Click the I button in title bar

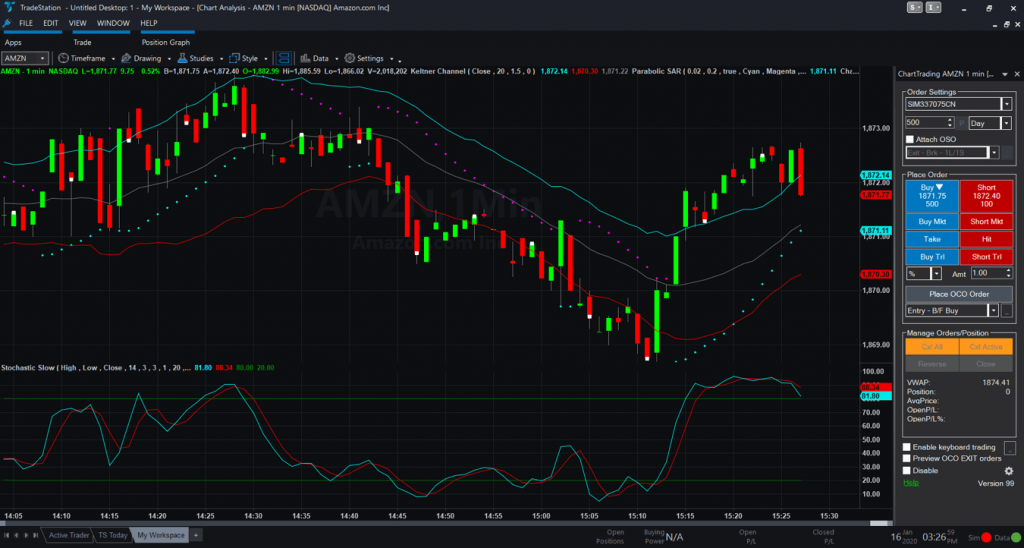point(933,7)
